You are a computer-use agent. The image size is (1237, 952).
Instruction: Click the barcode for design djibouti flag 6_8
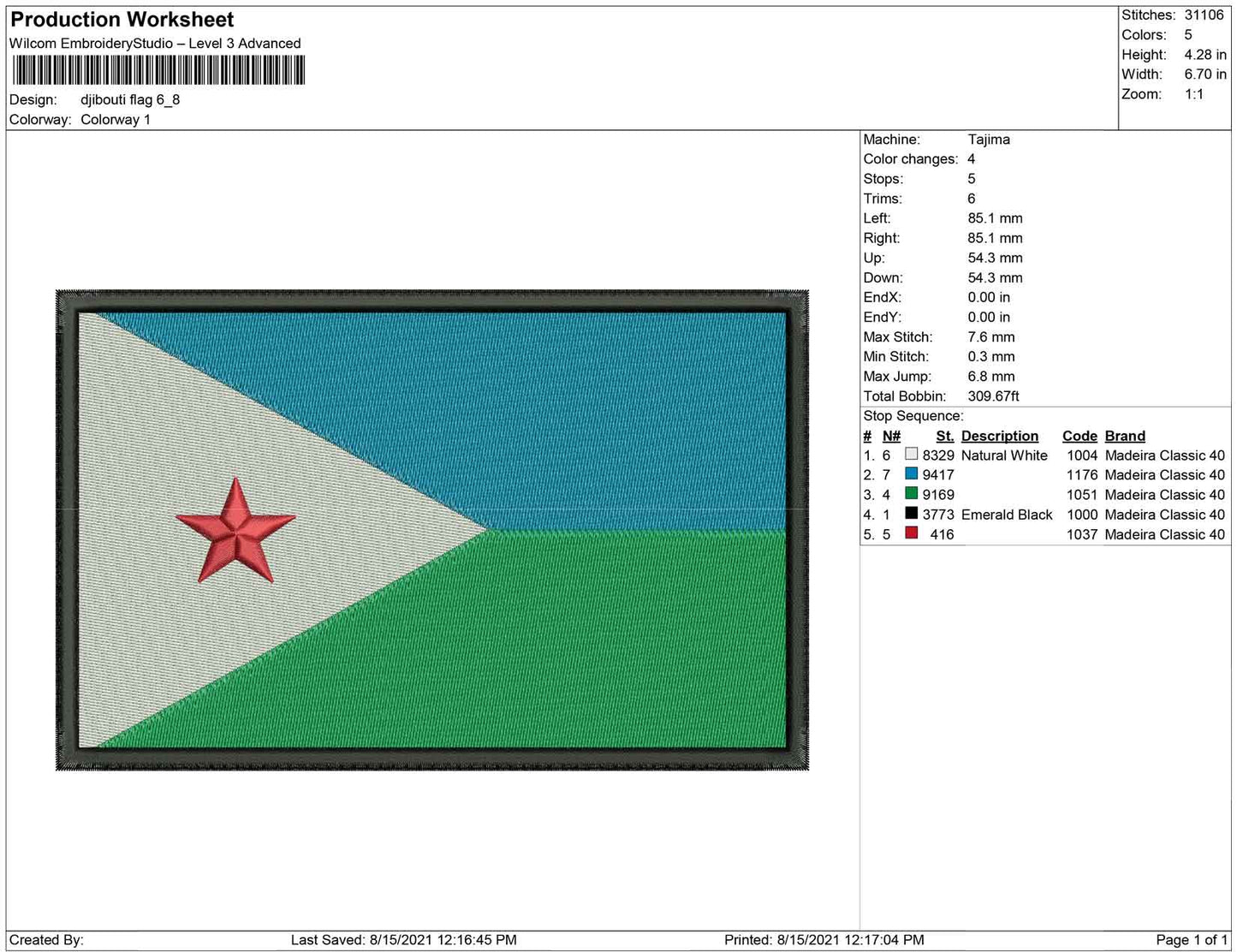[x=158, y=70]
